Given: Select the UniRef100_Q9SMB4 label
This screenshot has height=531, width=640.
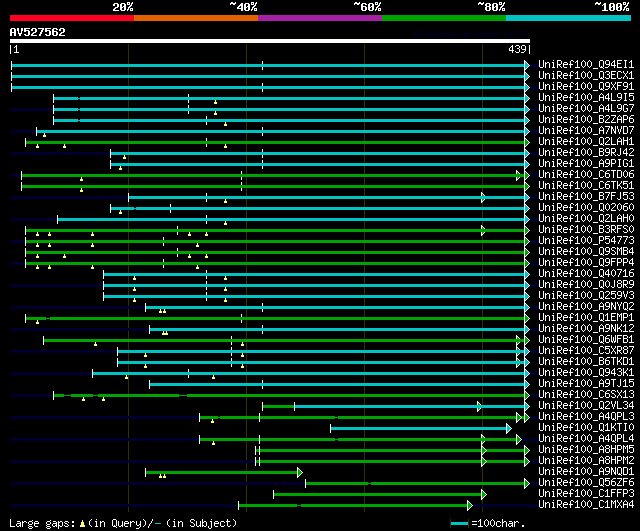Looking at the screenshot, I should 586,252.
